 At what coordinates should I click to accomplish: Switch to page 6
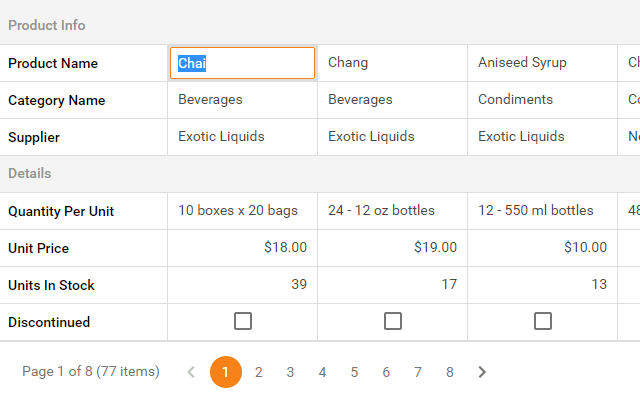[x=386, y=372]
